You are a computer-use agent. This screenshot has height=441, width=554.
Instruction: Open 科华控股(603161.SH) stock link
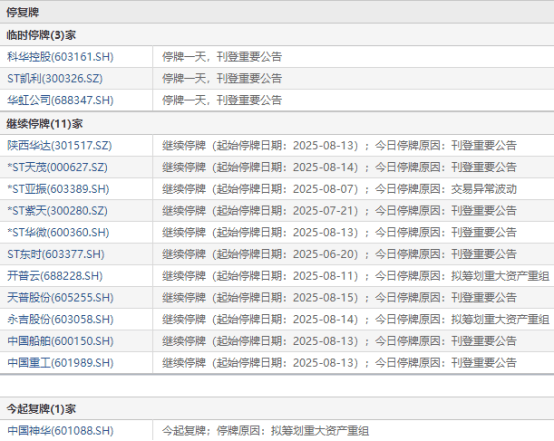point(60,57)
